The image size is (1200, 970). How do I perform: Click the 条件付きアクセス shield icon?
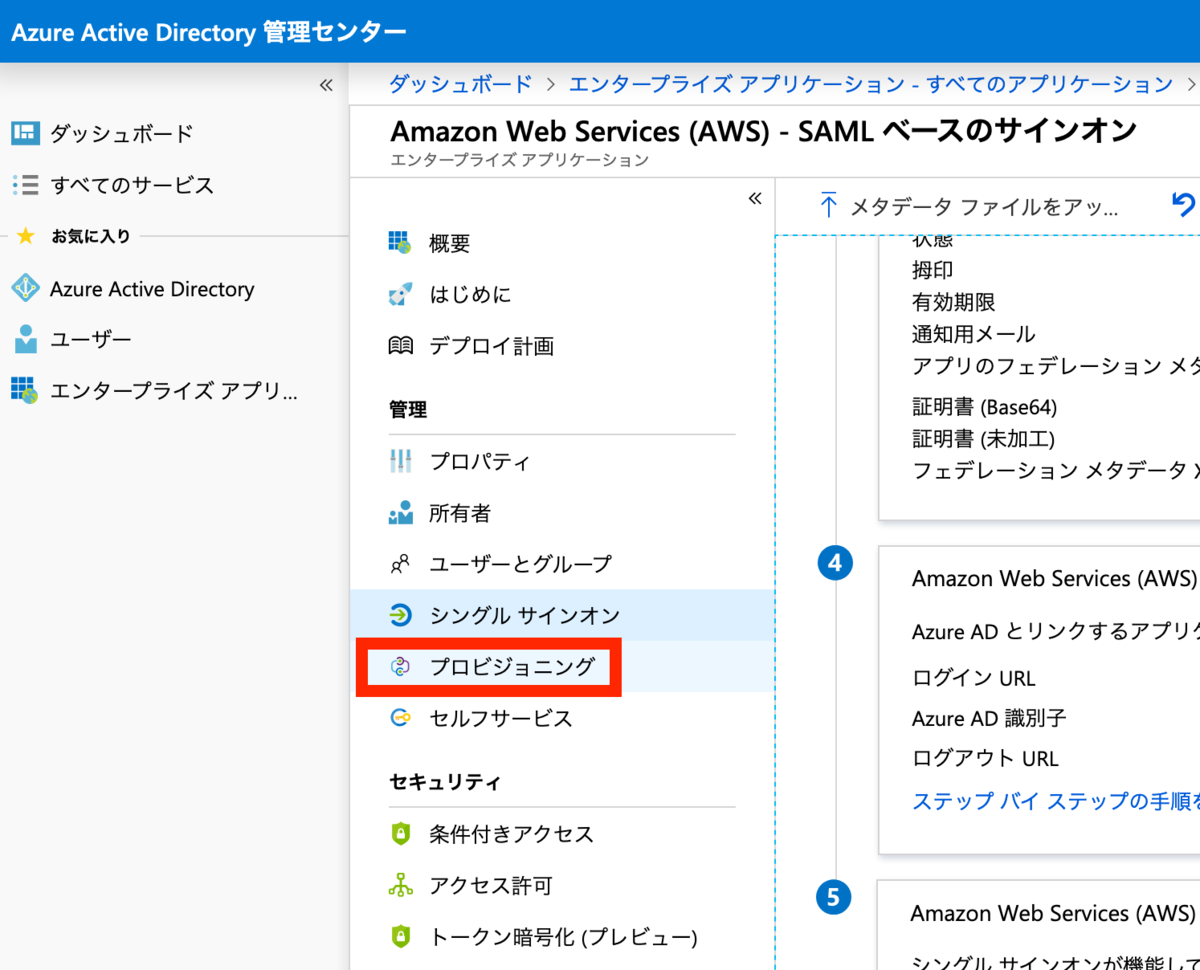[x=400, y=834]
